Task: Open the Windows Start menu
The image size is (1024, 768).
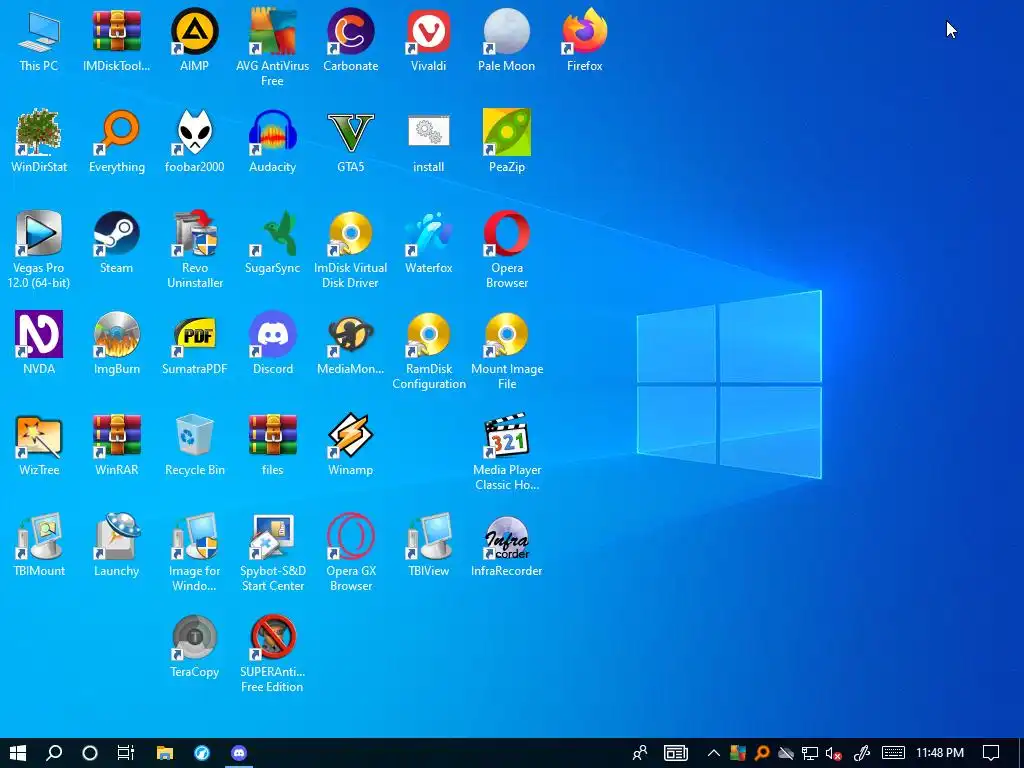Action: coord(18,753)
